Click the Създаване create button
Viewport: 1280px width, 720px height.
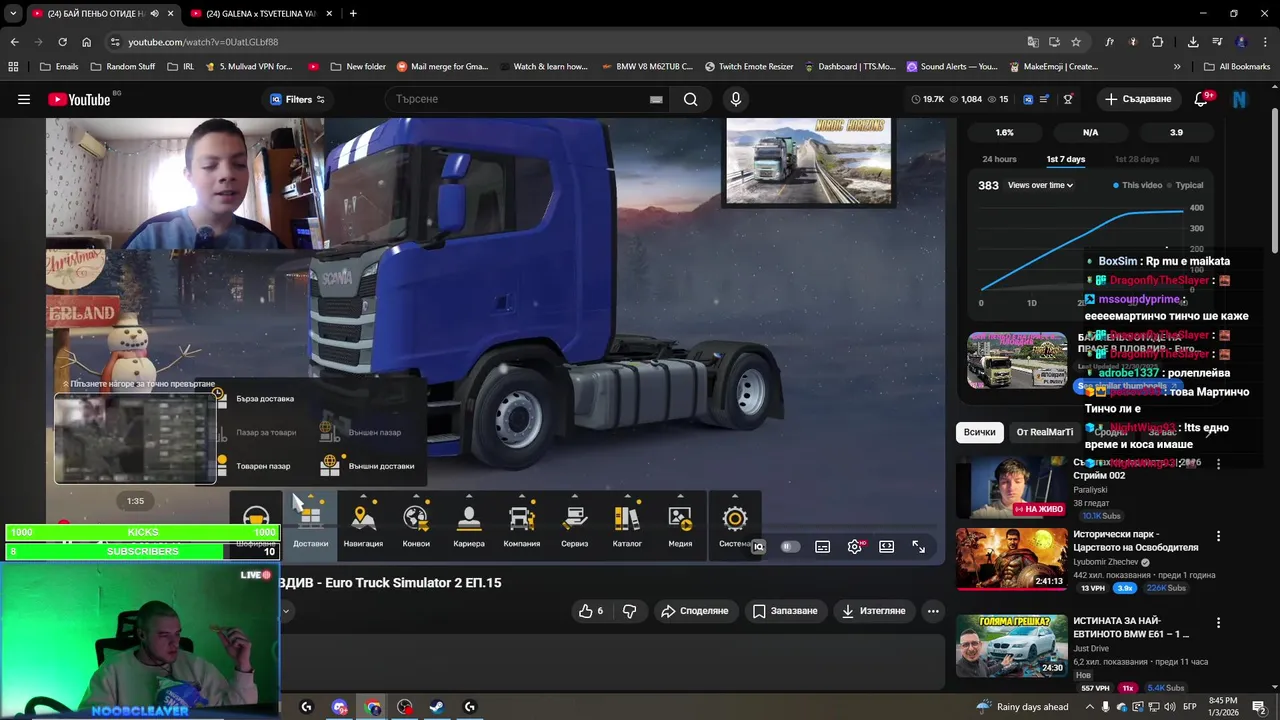[1137, 99]
